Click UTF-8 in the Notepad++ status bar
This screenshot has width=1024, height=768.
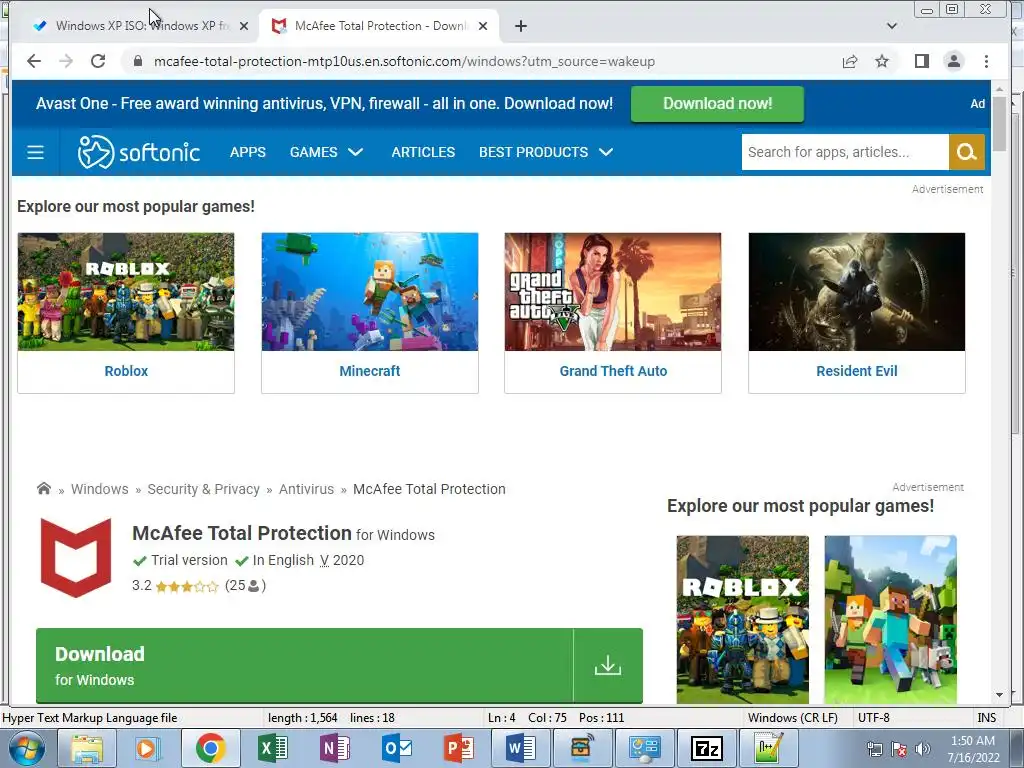pyautogui.click(x=874, y=718)
